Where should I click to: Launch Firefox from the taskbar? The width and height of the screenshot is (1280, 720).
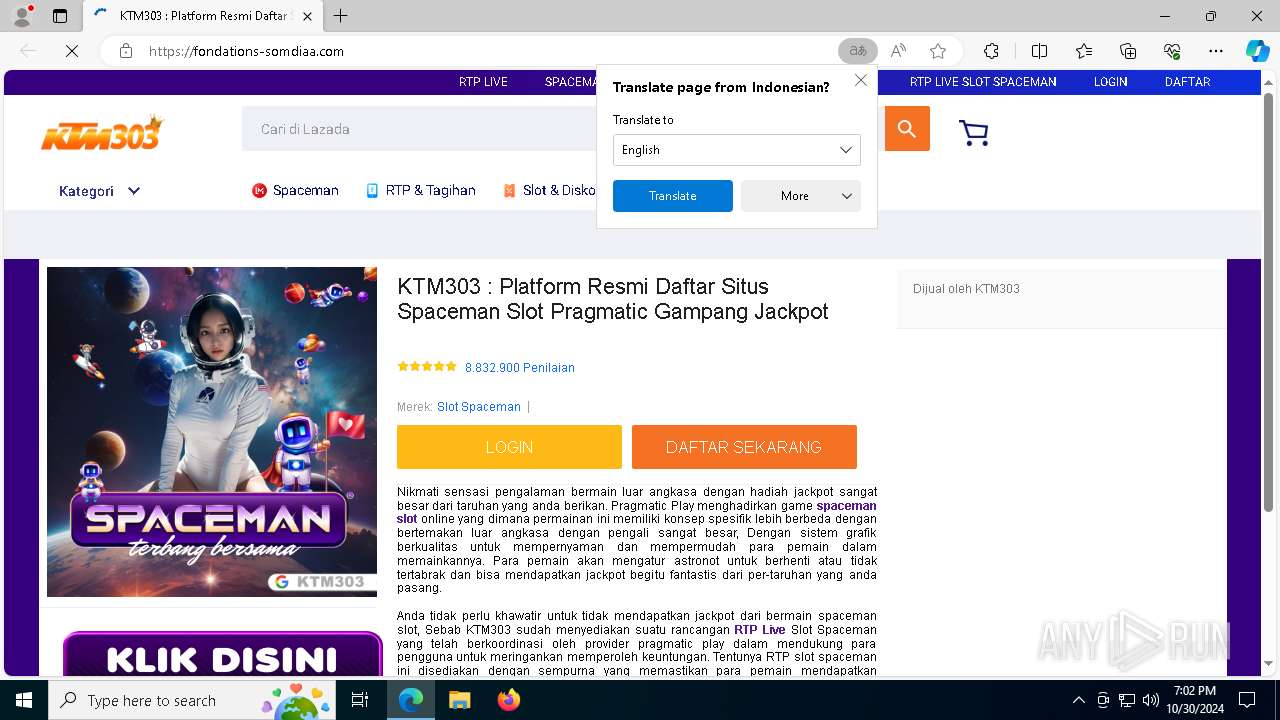click(509, 700)
